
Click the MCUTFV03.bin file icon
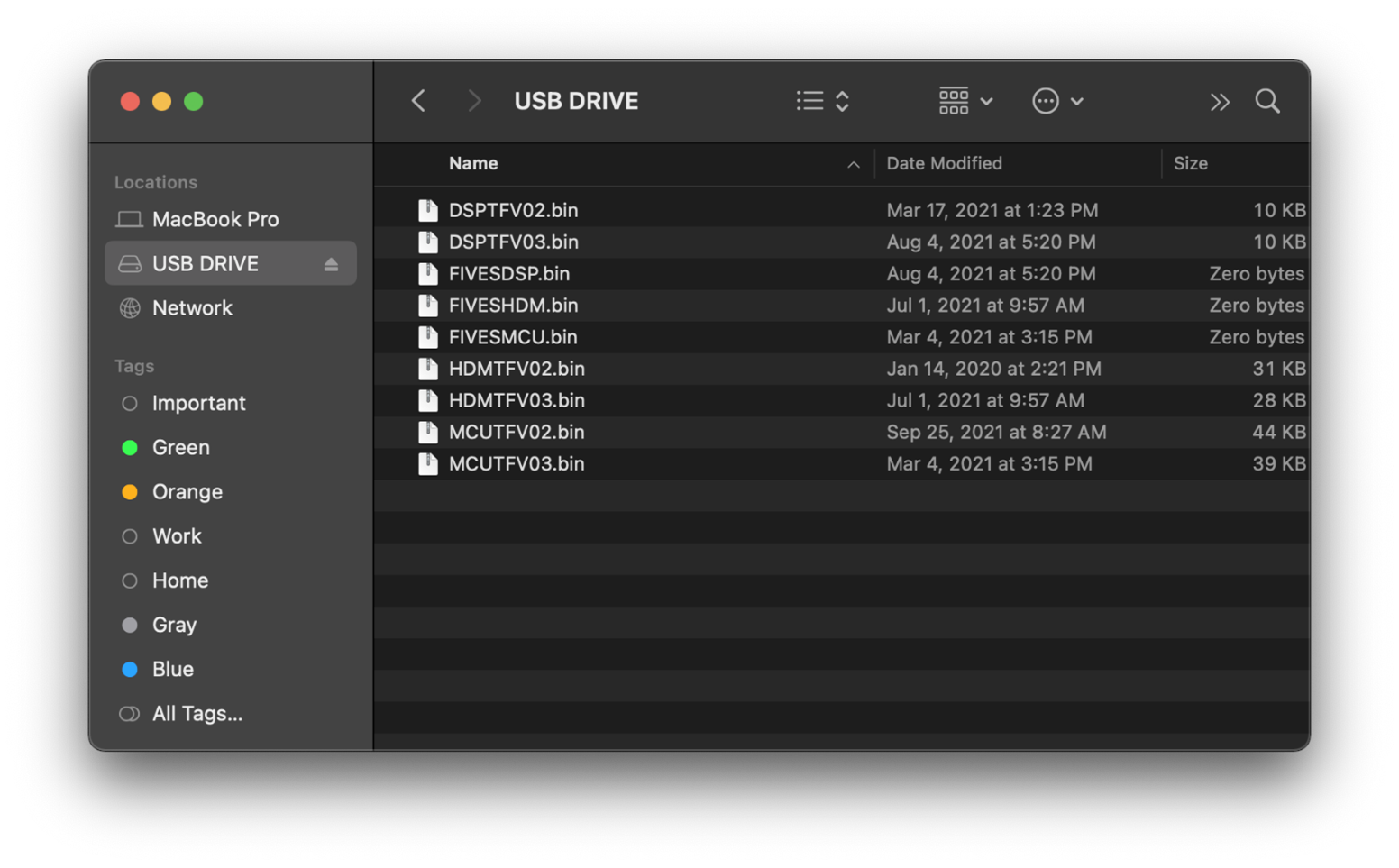(428, 463)
